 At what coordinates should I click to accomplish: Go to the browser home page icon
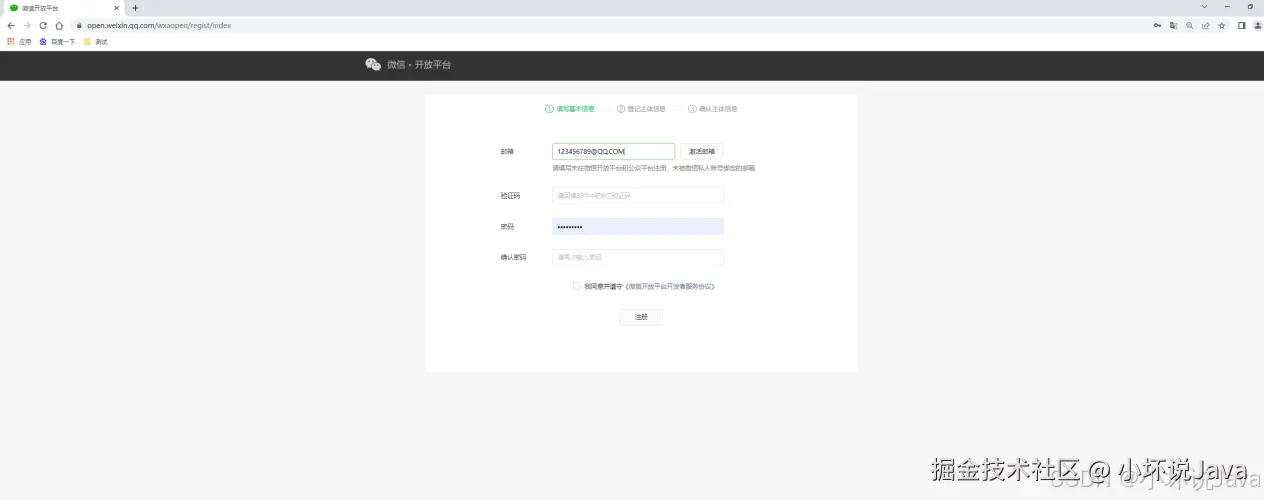coord(59,25)
